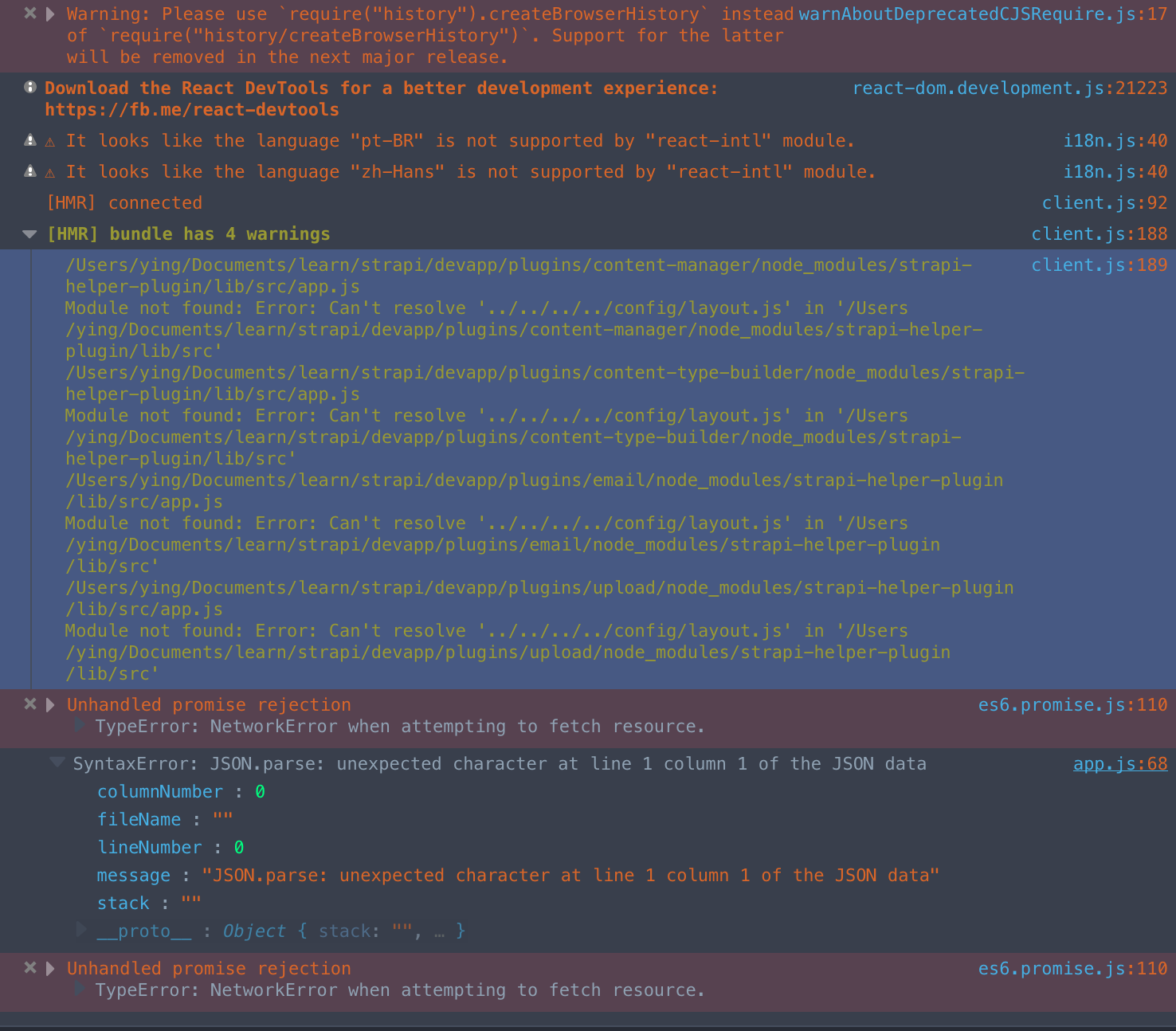
Task: Open the react-dom.development.js:21223 source link
Action: [1009, 88]
